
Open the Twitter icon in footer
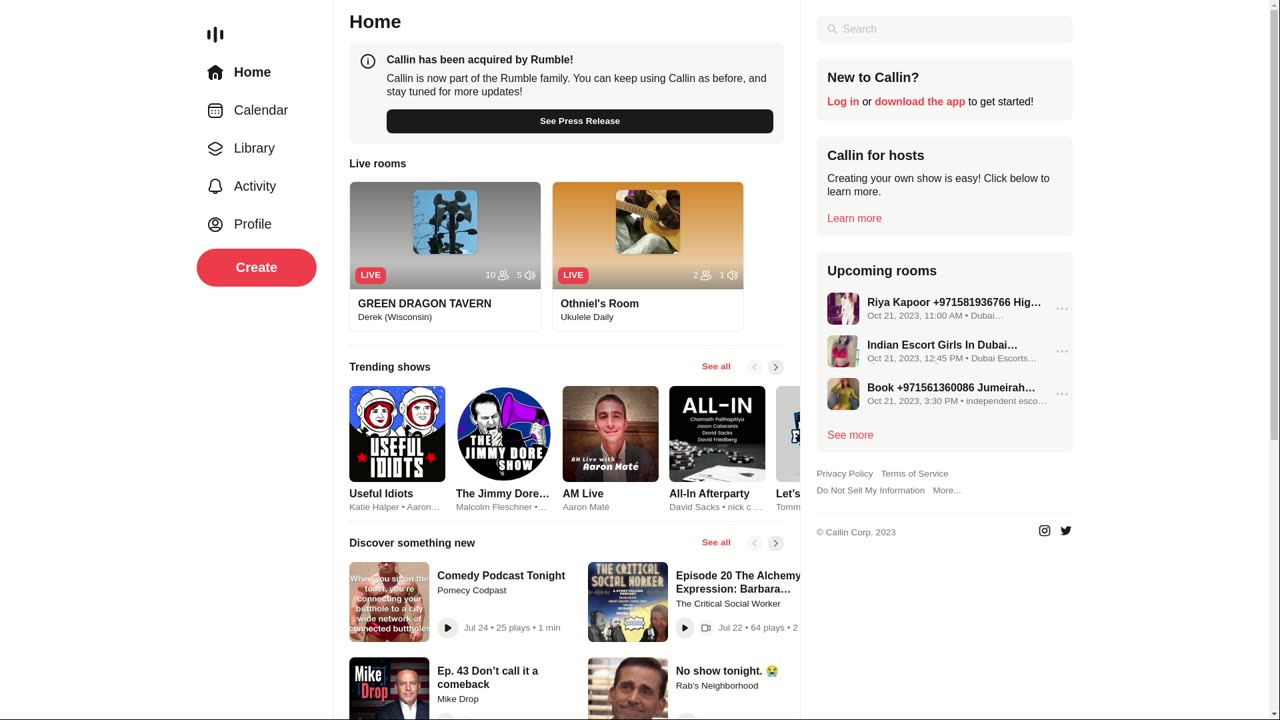(1066, 531)
